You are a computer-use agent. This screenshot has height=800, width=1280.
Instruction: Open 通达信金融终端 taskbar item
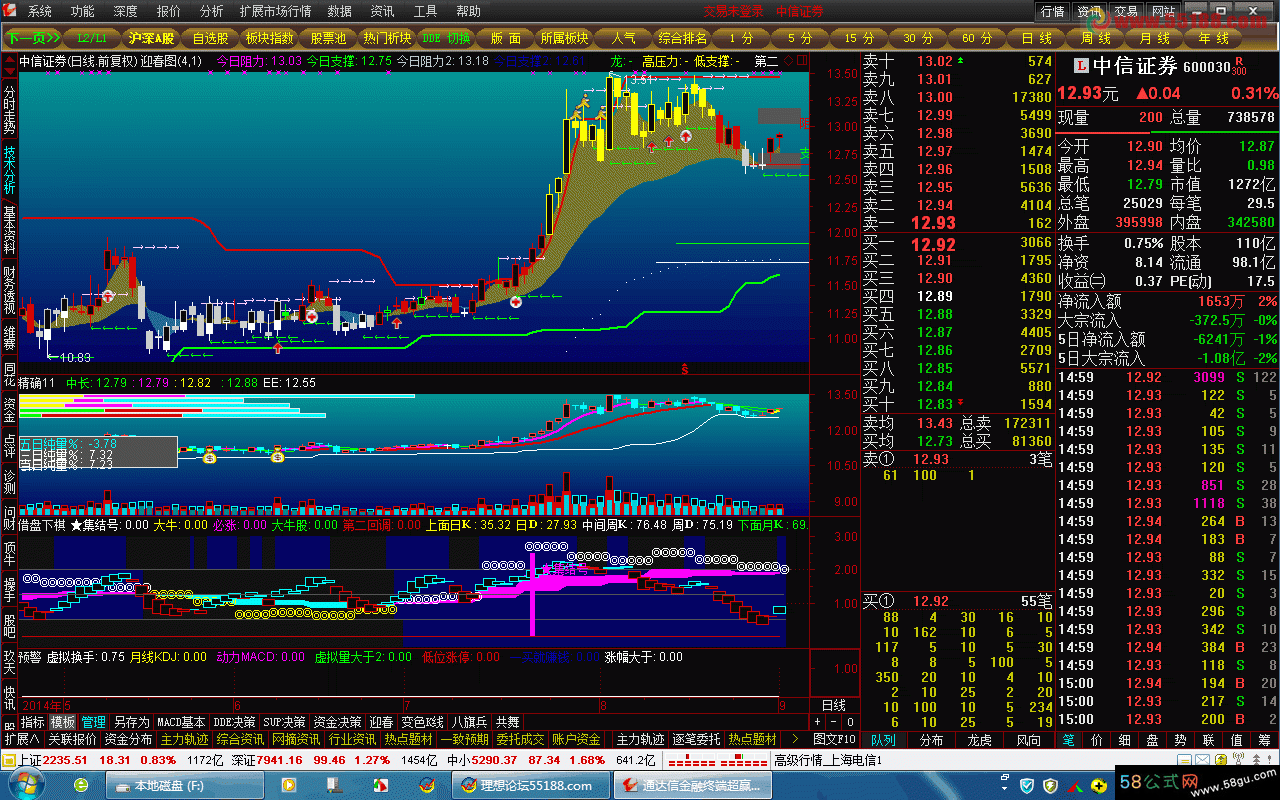coord(693,786)
